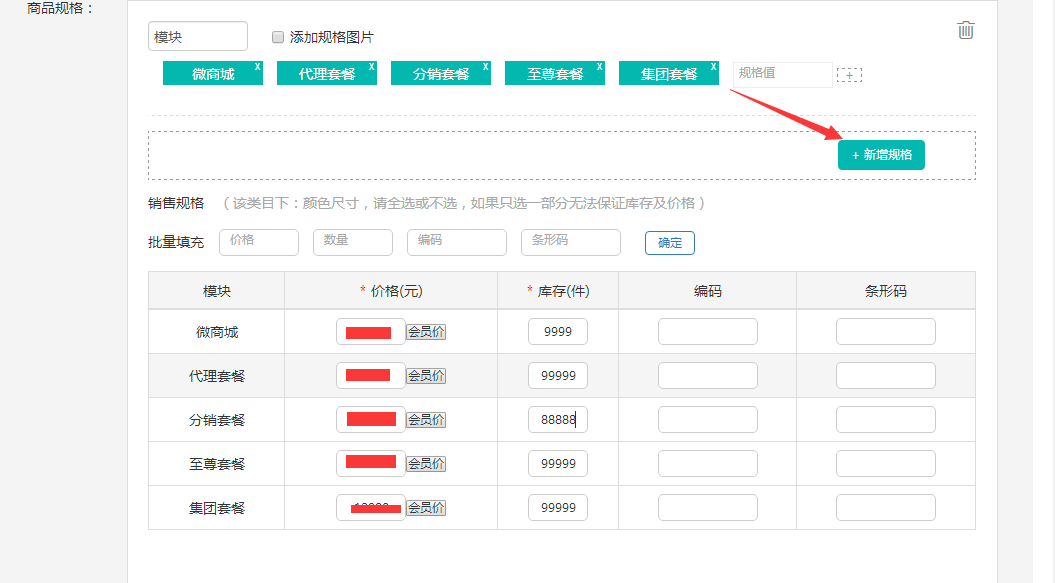The height and width of the screenshot is (583, 1055).
Task: Remove the 代理套餐 spec tag
Action: pos(371,67)
